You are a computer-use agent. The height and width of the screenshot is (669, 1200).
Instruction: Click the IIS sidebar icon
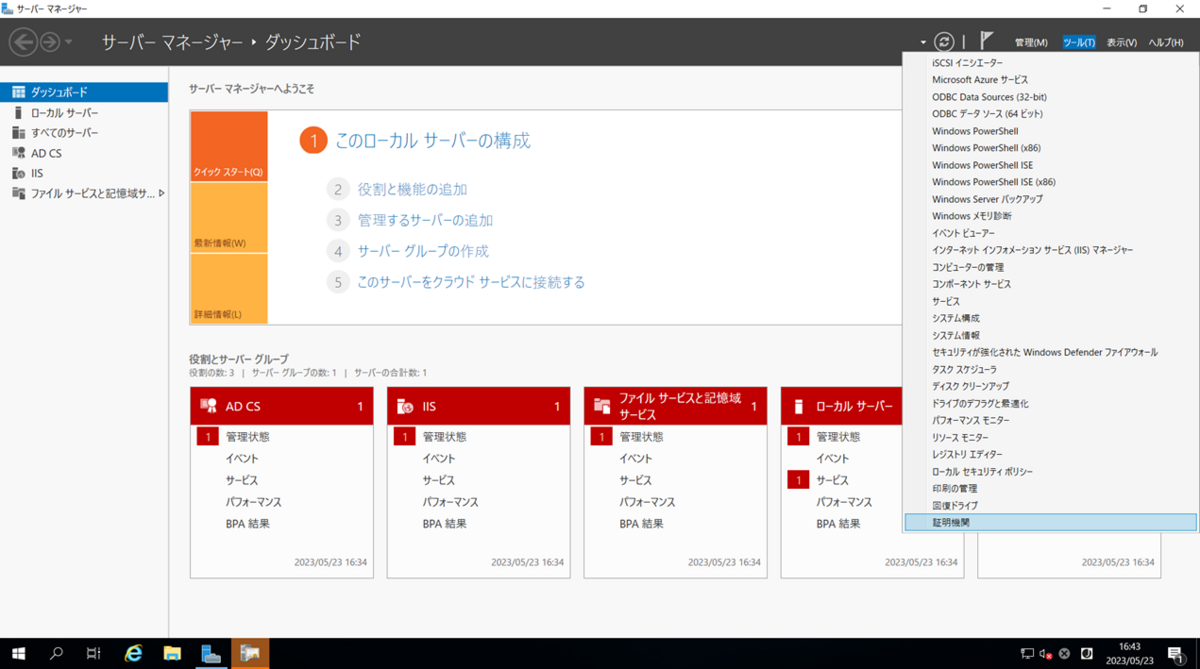(18, 173)
